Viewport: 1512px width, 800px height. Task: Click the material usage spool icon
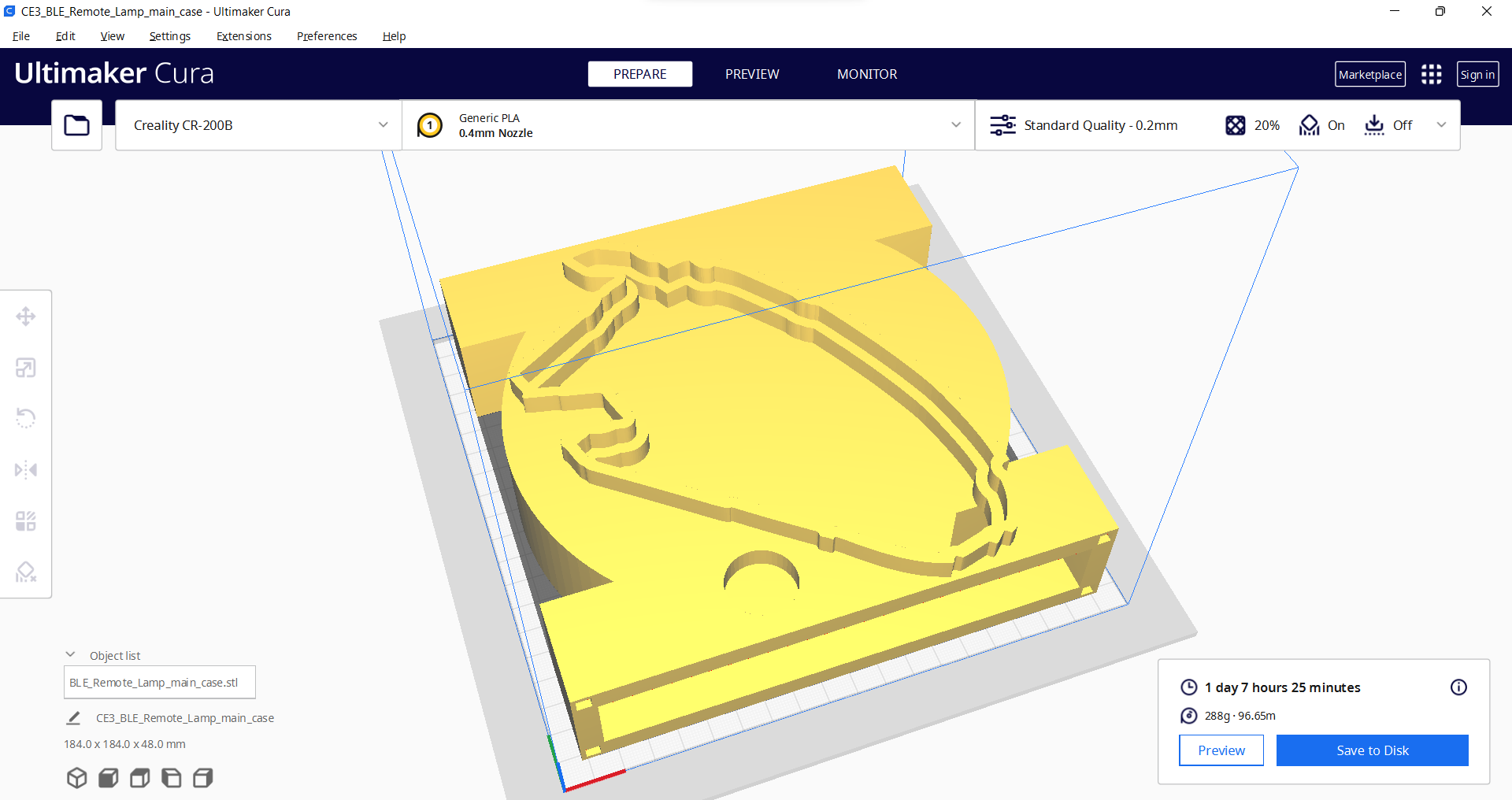tap(1189, 716)
